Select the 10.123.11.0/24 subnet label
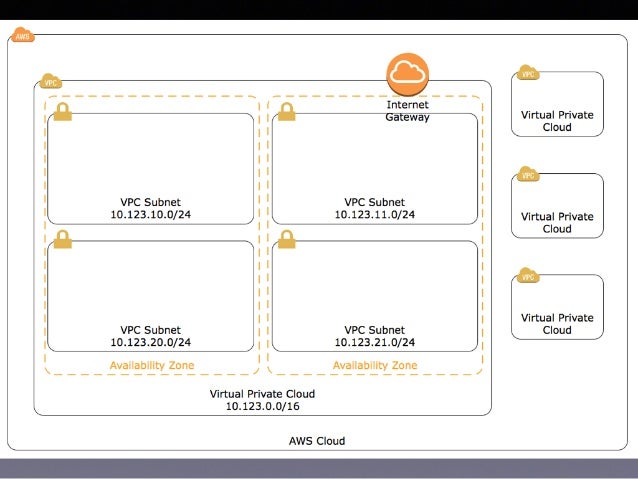 (375, 214)
